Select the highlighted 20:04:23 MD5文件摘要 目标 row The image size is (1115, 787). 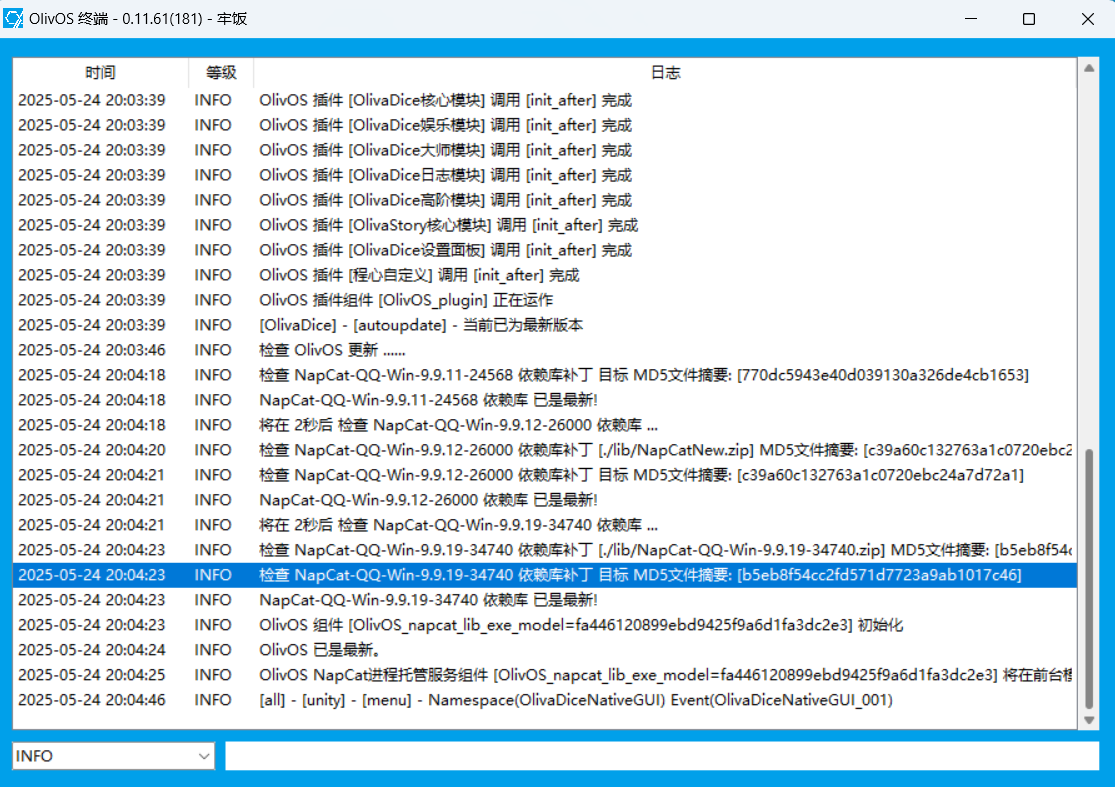click(640, 575)
